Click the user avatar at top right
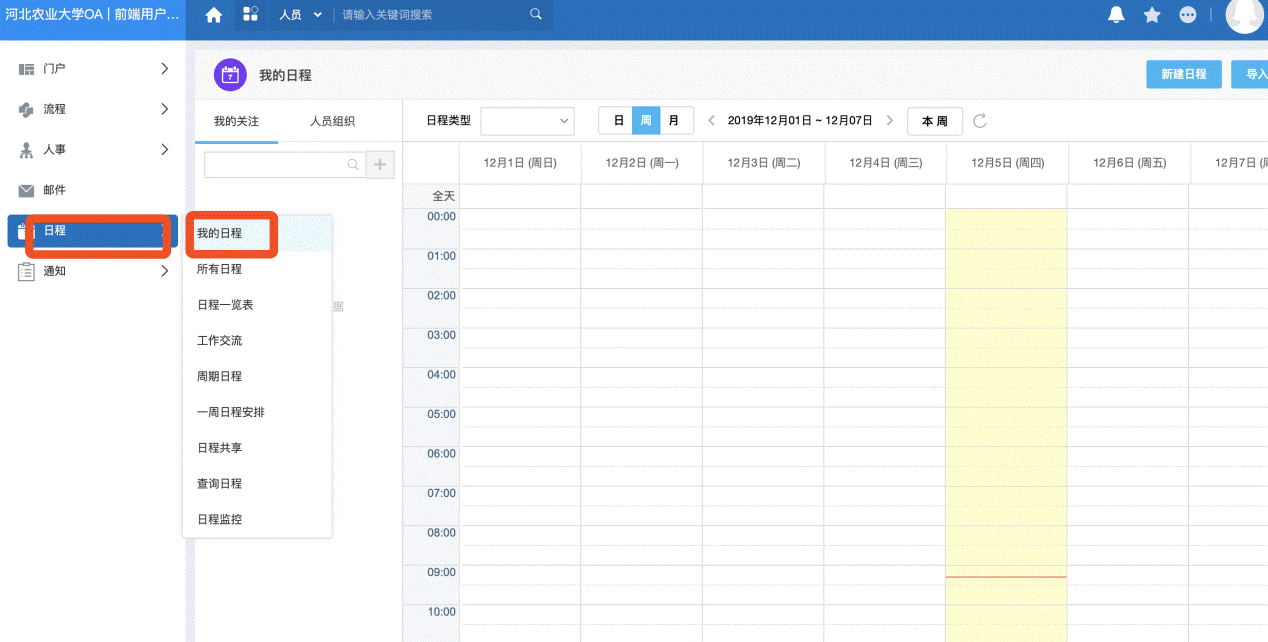Screen dimensions: 1268x642 1245,15
